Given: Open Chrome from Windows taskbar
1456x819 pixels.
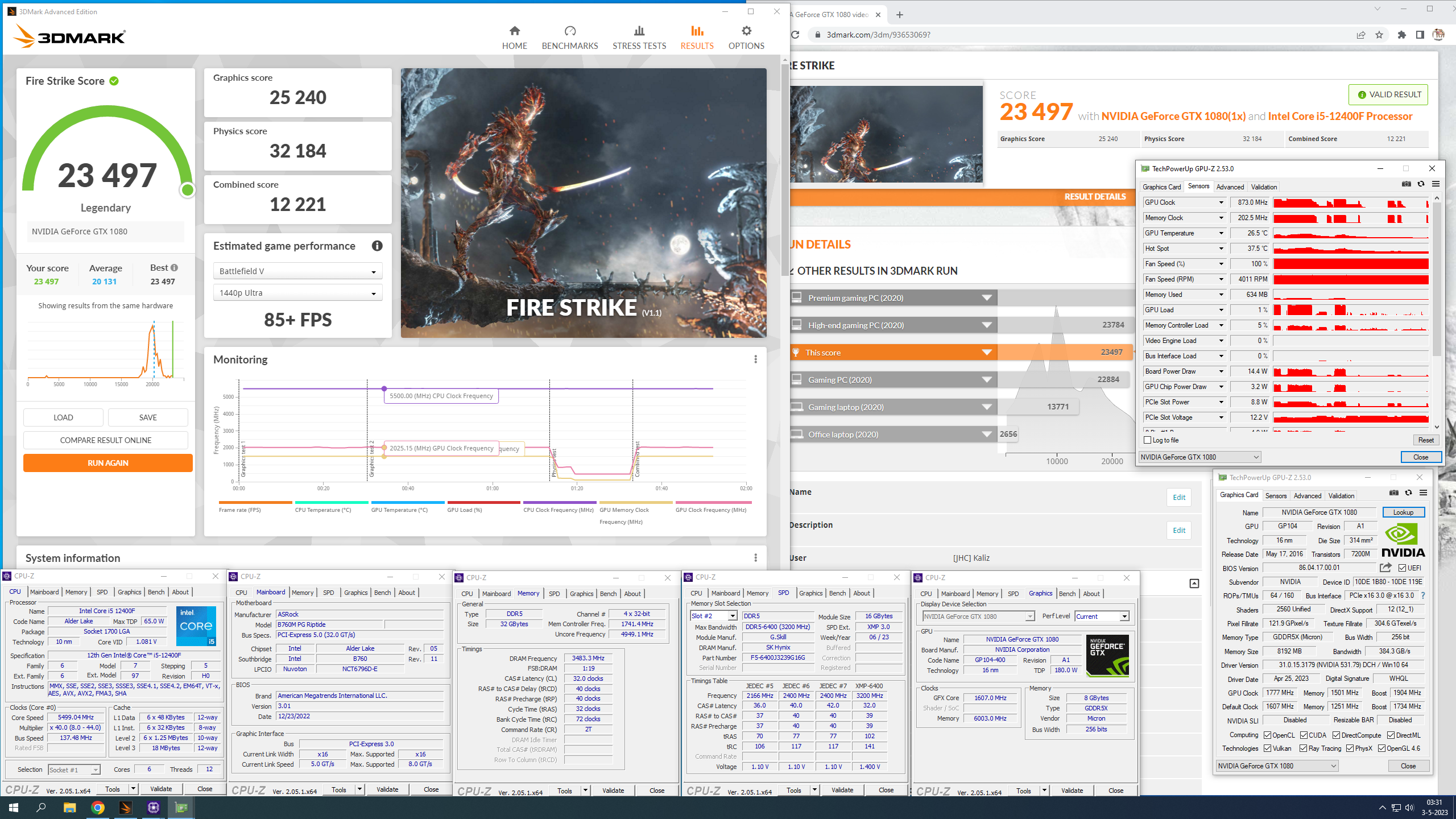Looking at the screenshot, I should (98, 807).
